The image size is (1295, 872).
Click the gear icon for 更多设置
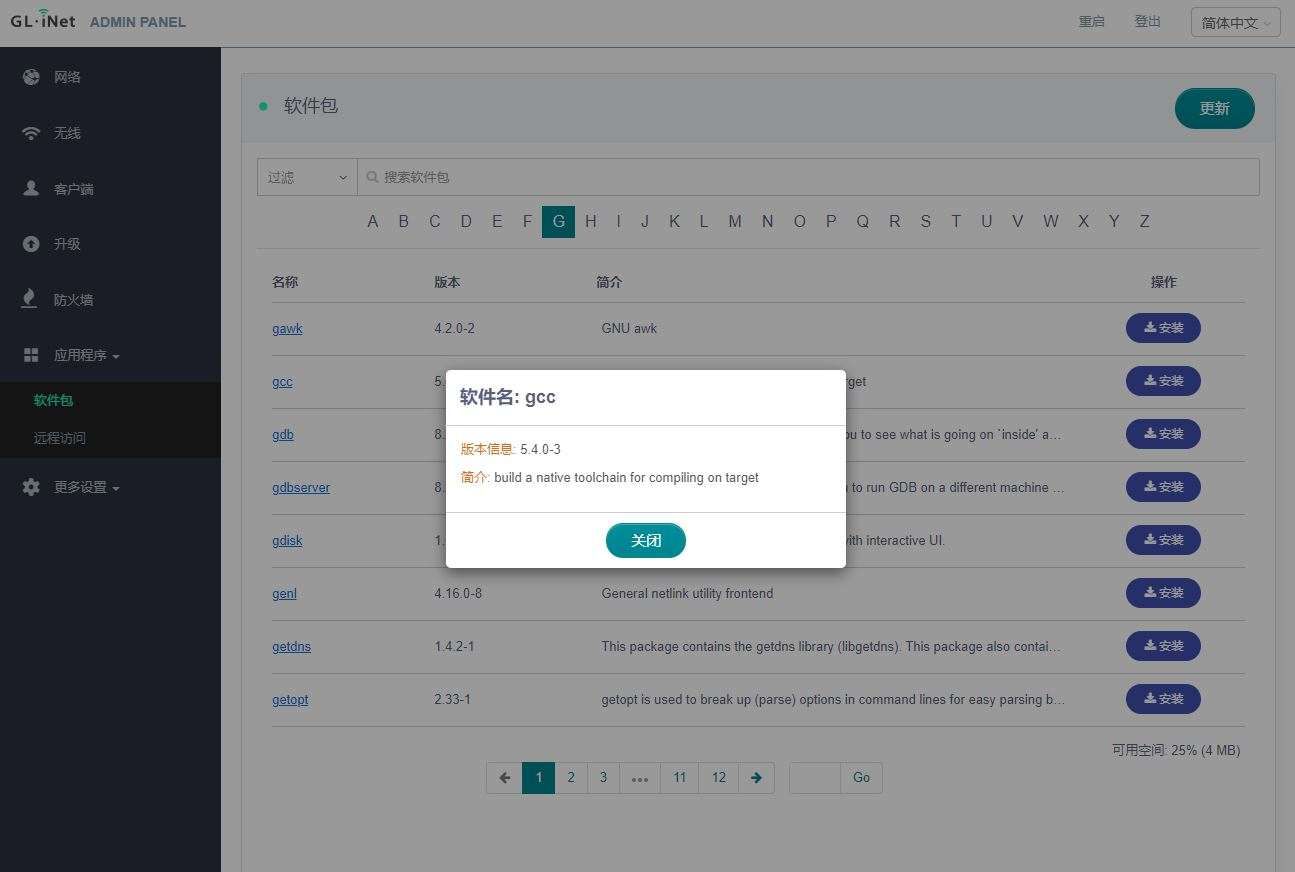(x=31, y=487)
